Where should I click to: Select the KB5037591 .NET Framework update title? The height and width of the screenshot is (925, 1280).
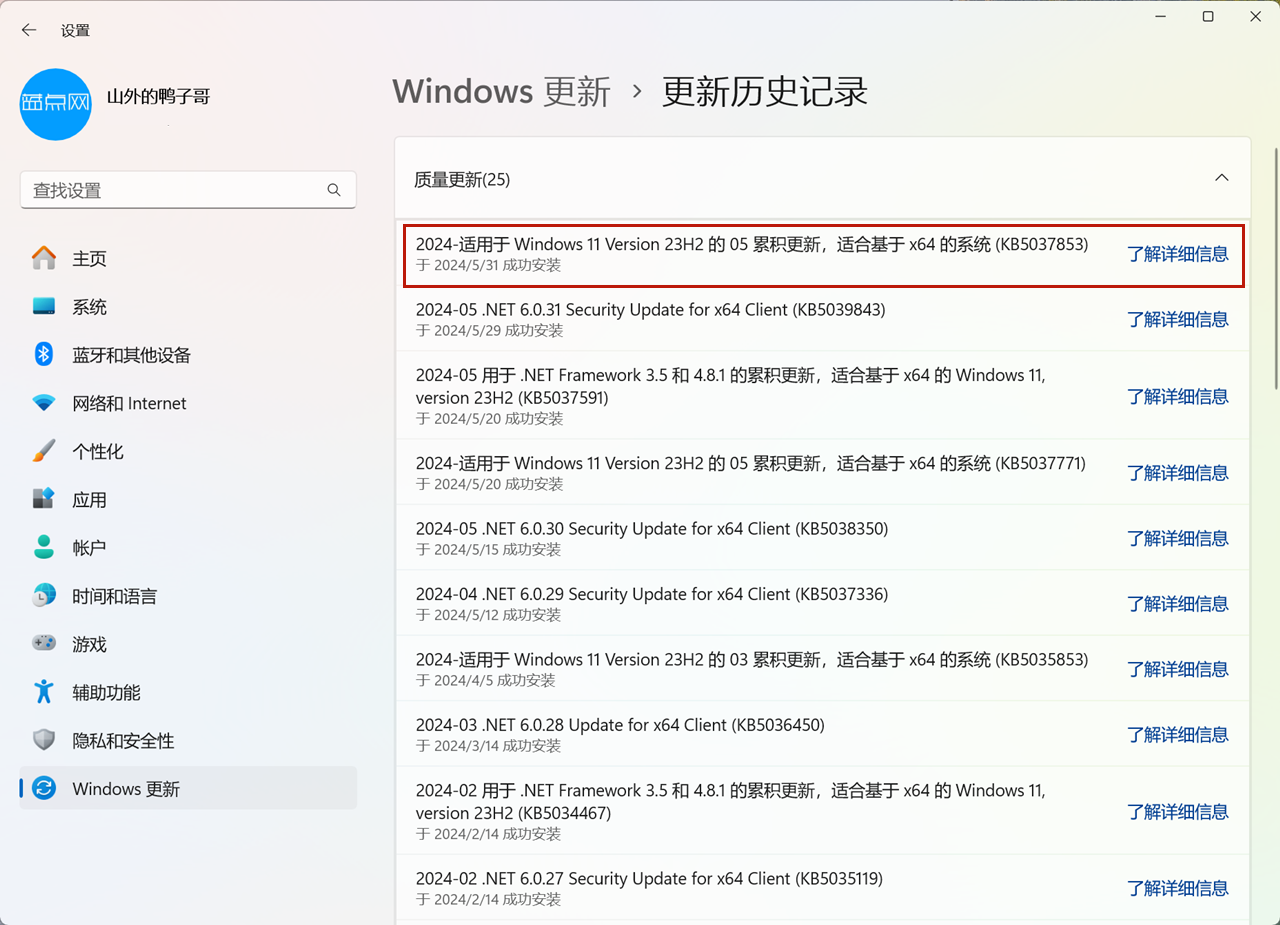(x=731, y=386)
